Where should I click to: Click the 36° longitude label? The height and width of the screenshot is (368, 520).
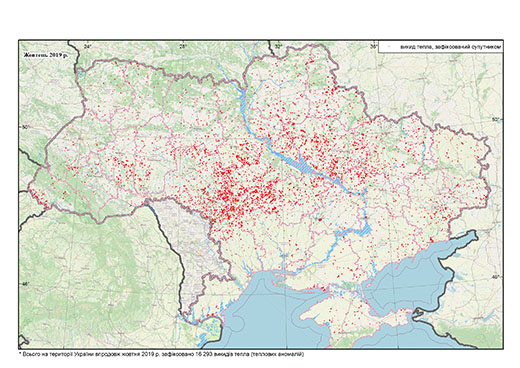(375, 46)
